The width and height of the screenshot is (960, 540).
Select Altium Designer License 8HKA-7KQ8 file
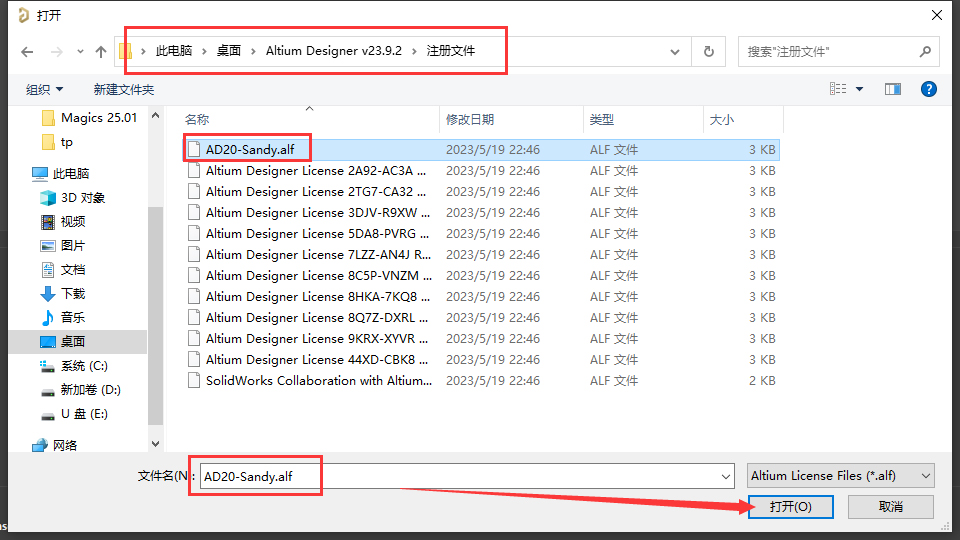click(x=482, y=296)
